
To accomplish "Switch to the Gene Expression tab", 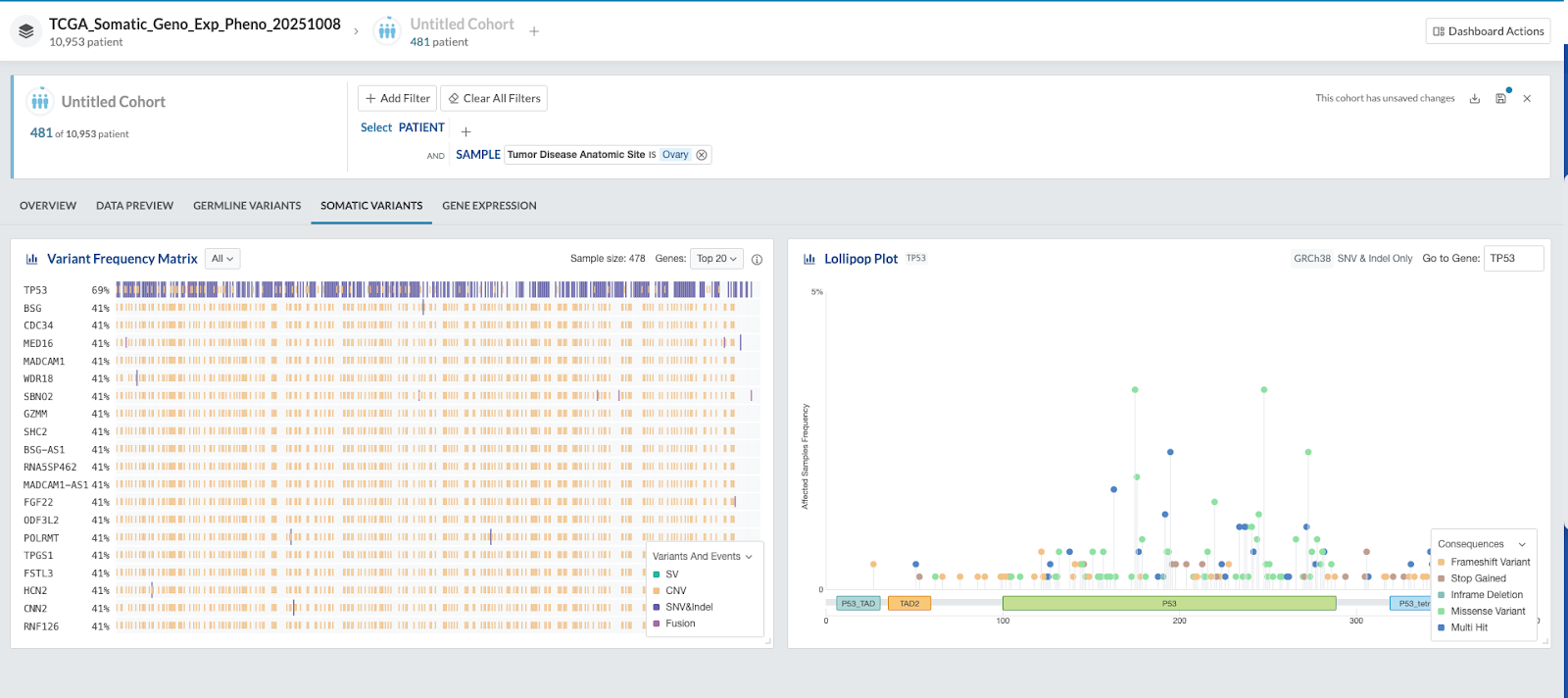I will [489, 206].
